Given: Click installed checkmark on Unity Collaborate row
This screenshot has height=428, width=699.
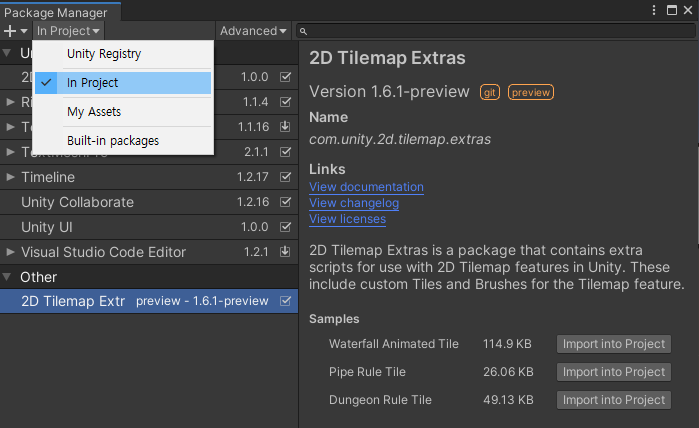Looking at the screenshot, I should point(285,202).
